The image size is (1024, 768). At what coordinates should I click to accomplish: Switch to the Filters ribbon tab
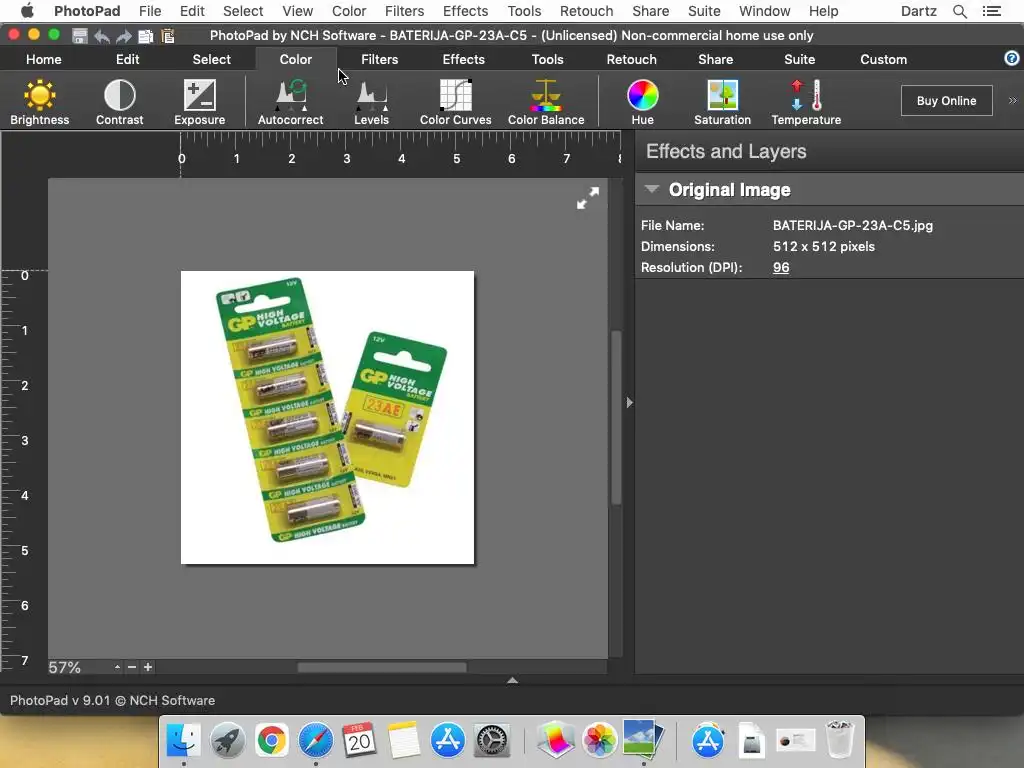(x=379, y=59)
